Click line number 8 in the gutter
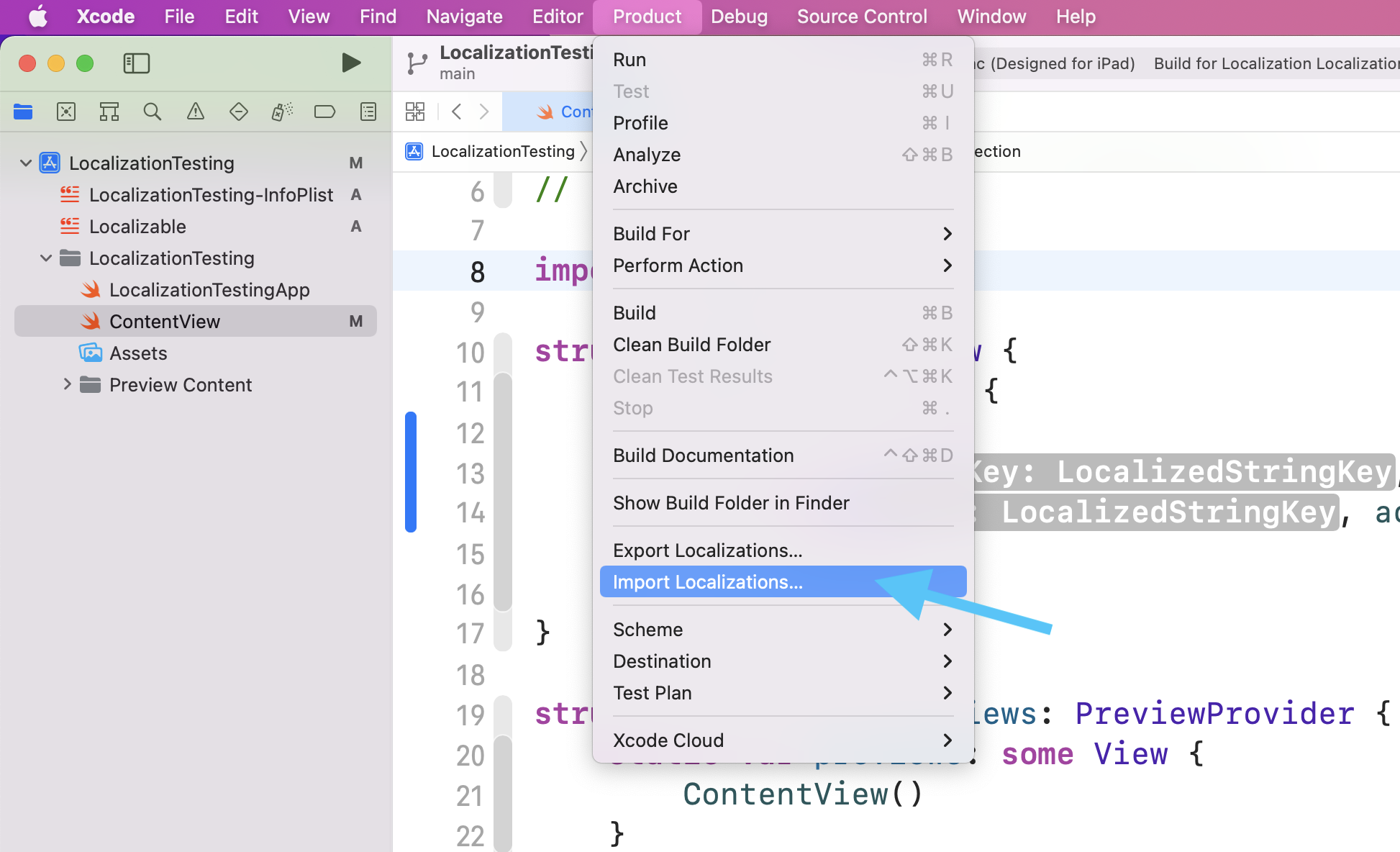This screenshot has width=1400, height=852. tap(477, 272)
